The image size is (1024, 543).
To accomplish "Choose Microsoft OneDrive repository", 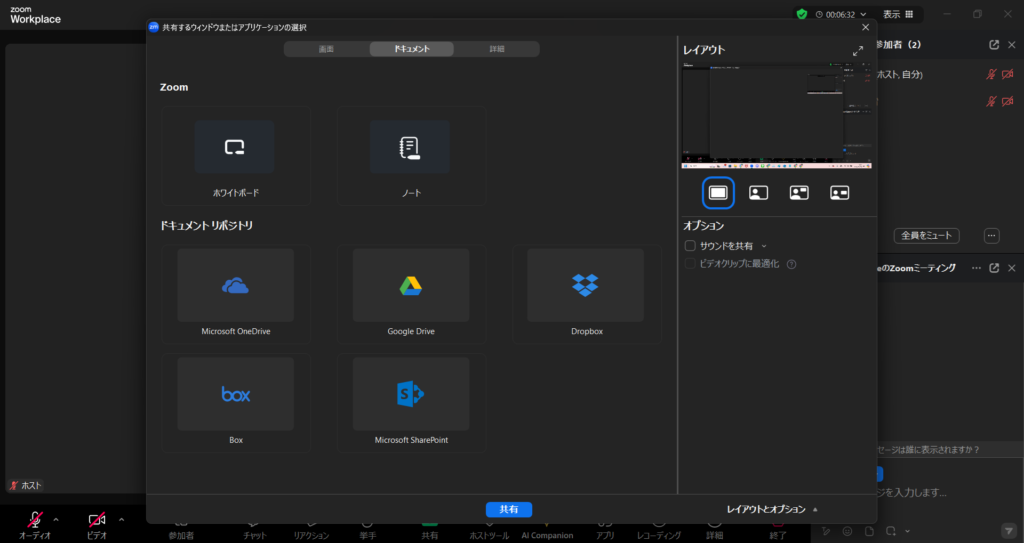I will (x=235, y=293).
